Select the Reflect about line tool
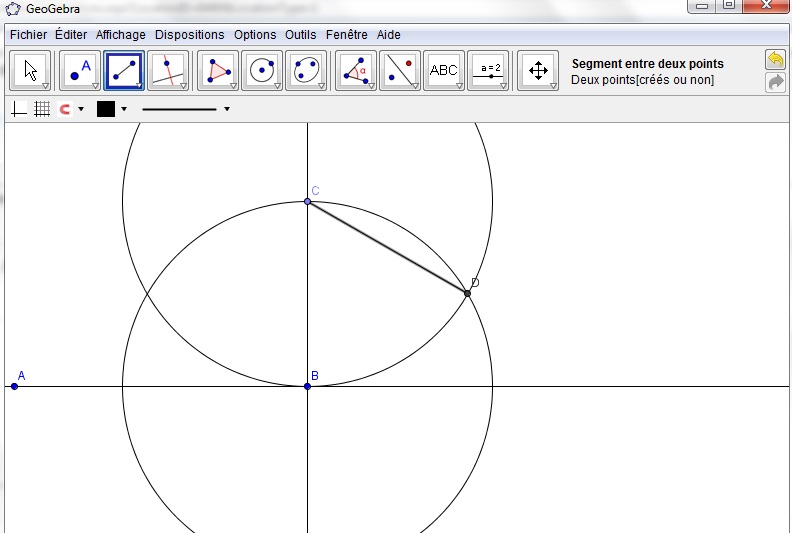 tap(399, 70)
